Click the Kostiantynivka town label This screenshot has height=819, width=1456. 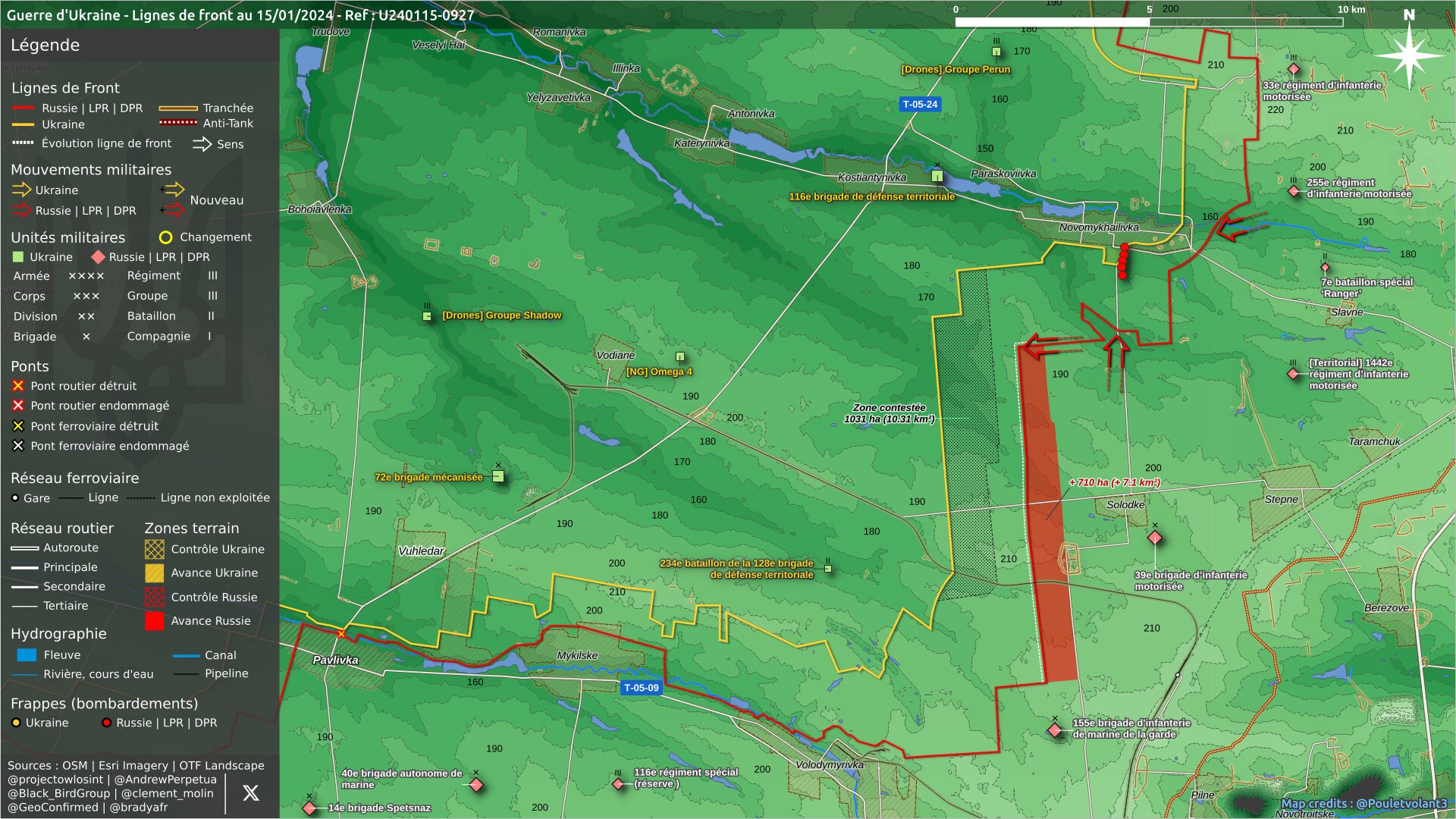tap(872, 177)
